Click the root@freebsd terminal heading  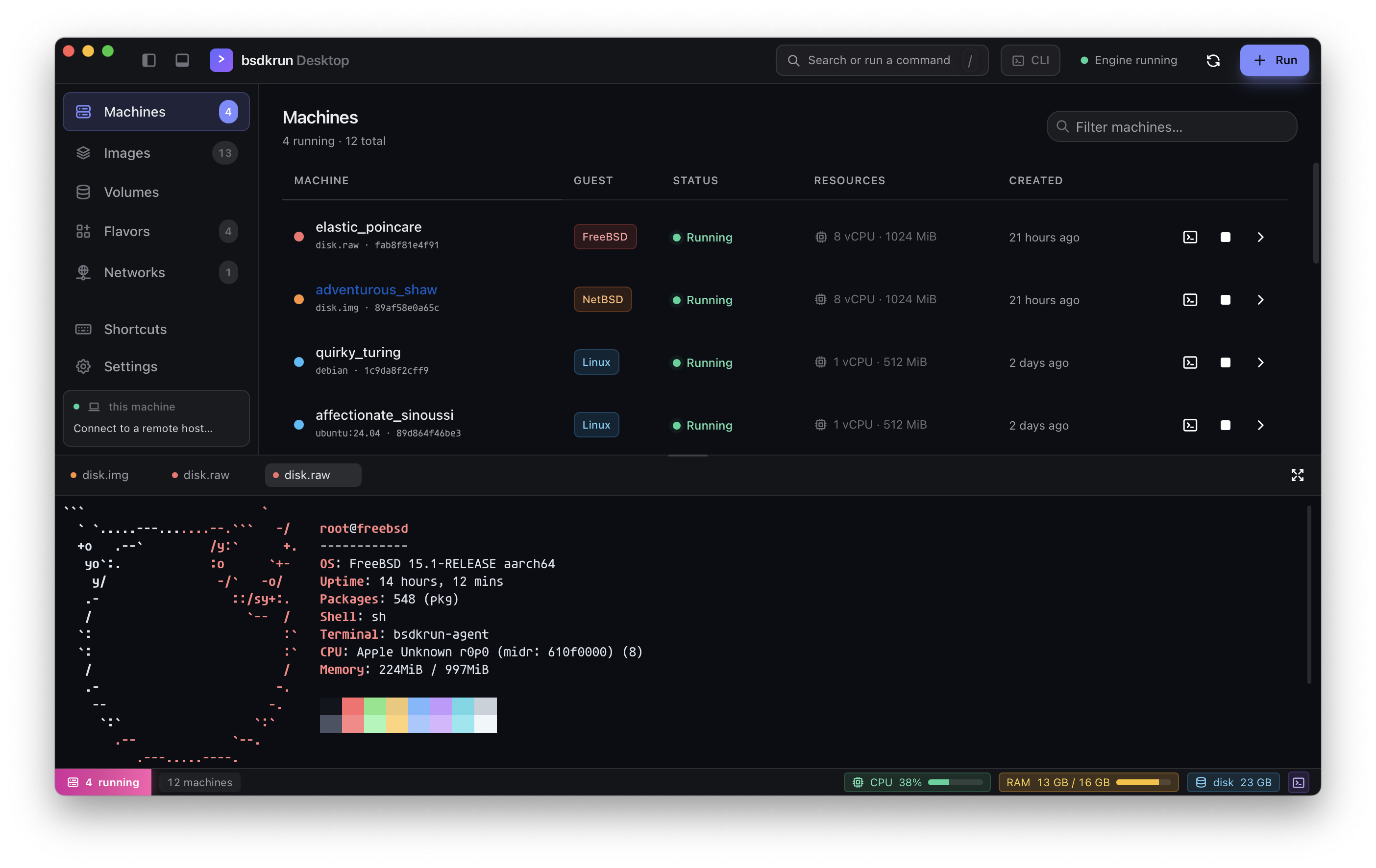coord(364,528)
